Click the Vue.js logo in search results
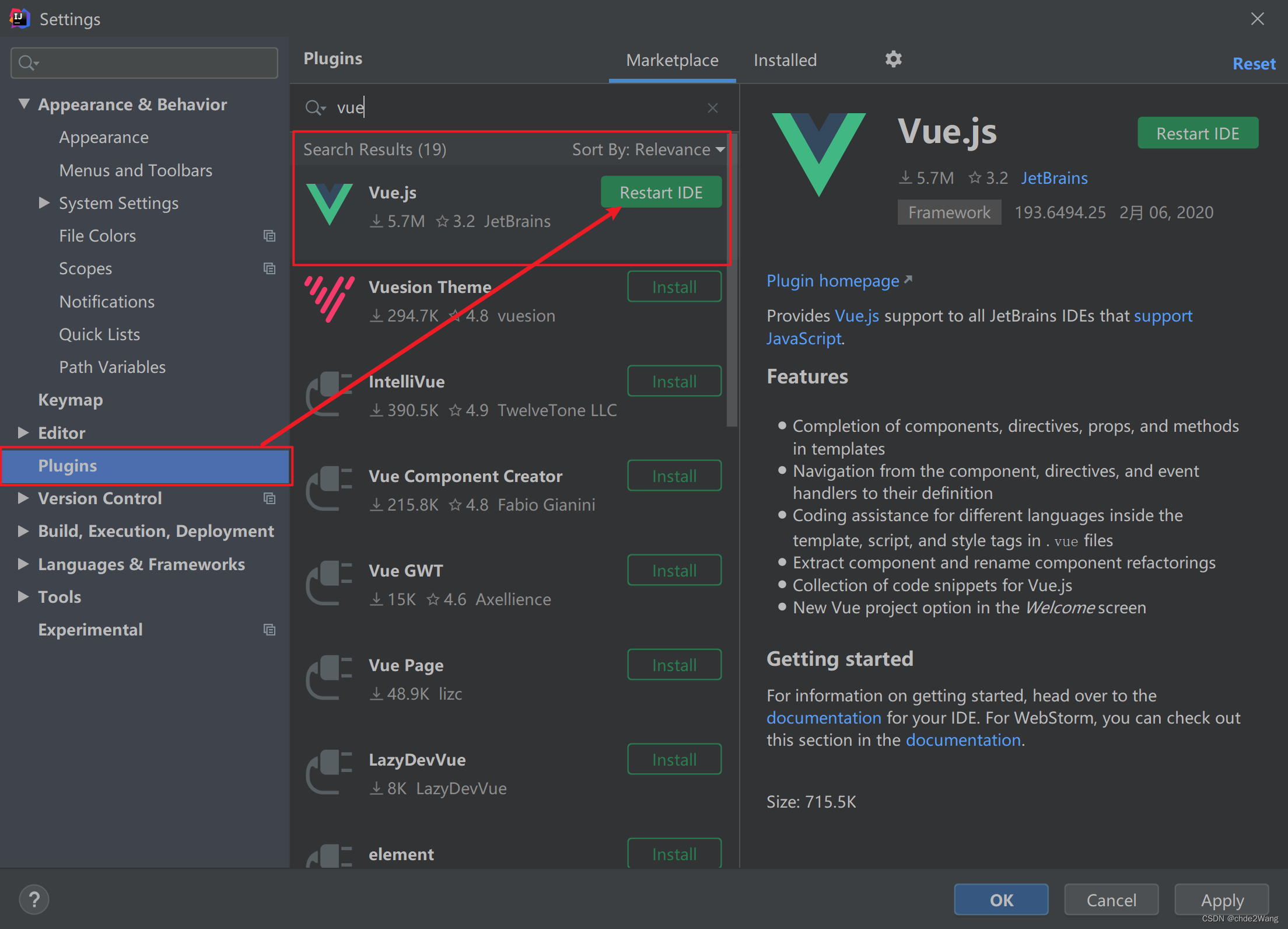This screenshot has height=929, width=1288. 330,204
